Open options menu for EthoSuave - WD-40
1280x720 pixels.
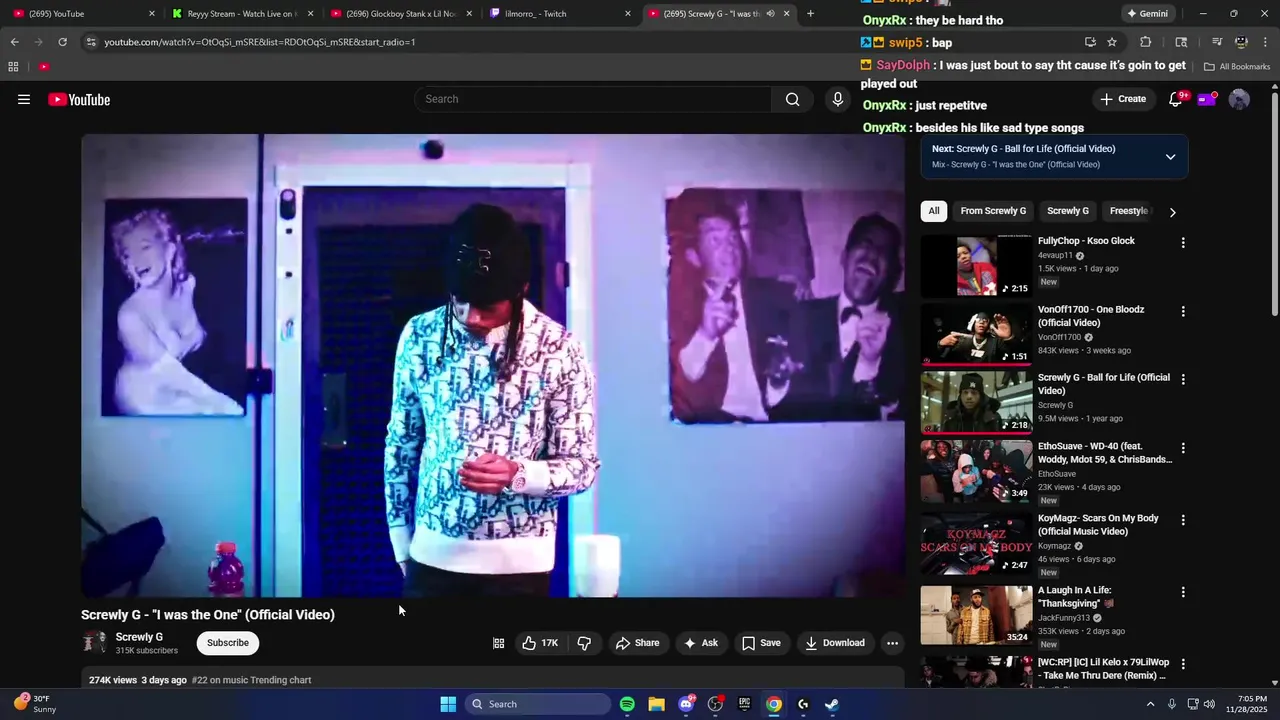click(x=1183, y=449)
